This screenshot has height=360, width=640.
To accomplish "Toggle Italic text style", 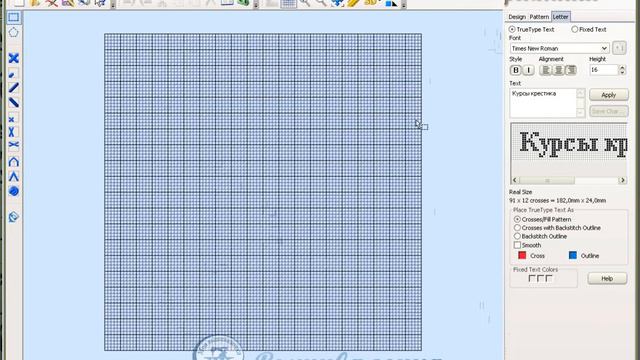I will 529,70.
